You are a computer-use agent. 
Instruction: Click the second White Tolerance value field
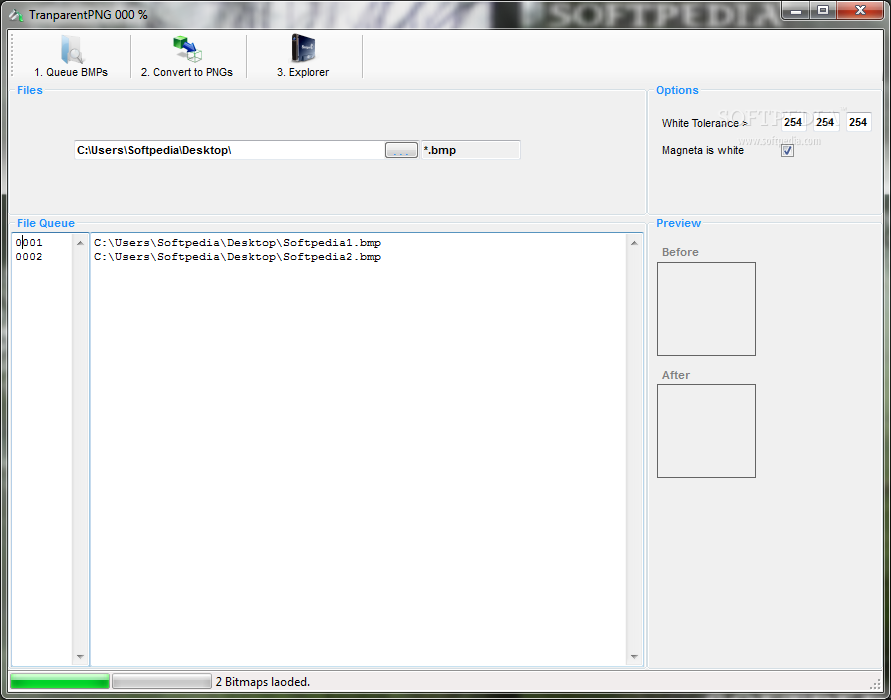pyautogui.click(x=825, y=122)
